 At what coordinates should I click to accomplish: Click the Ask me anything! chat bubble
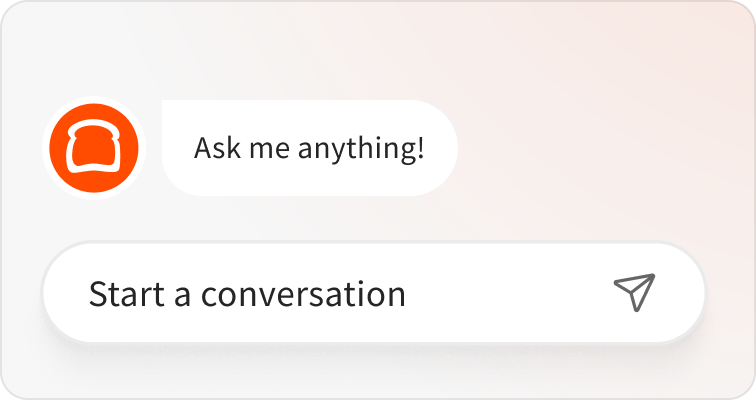click(x=309, y=148)
